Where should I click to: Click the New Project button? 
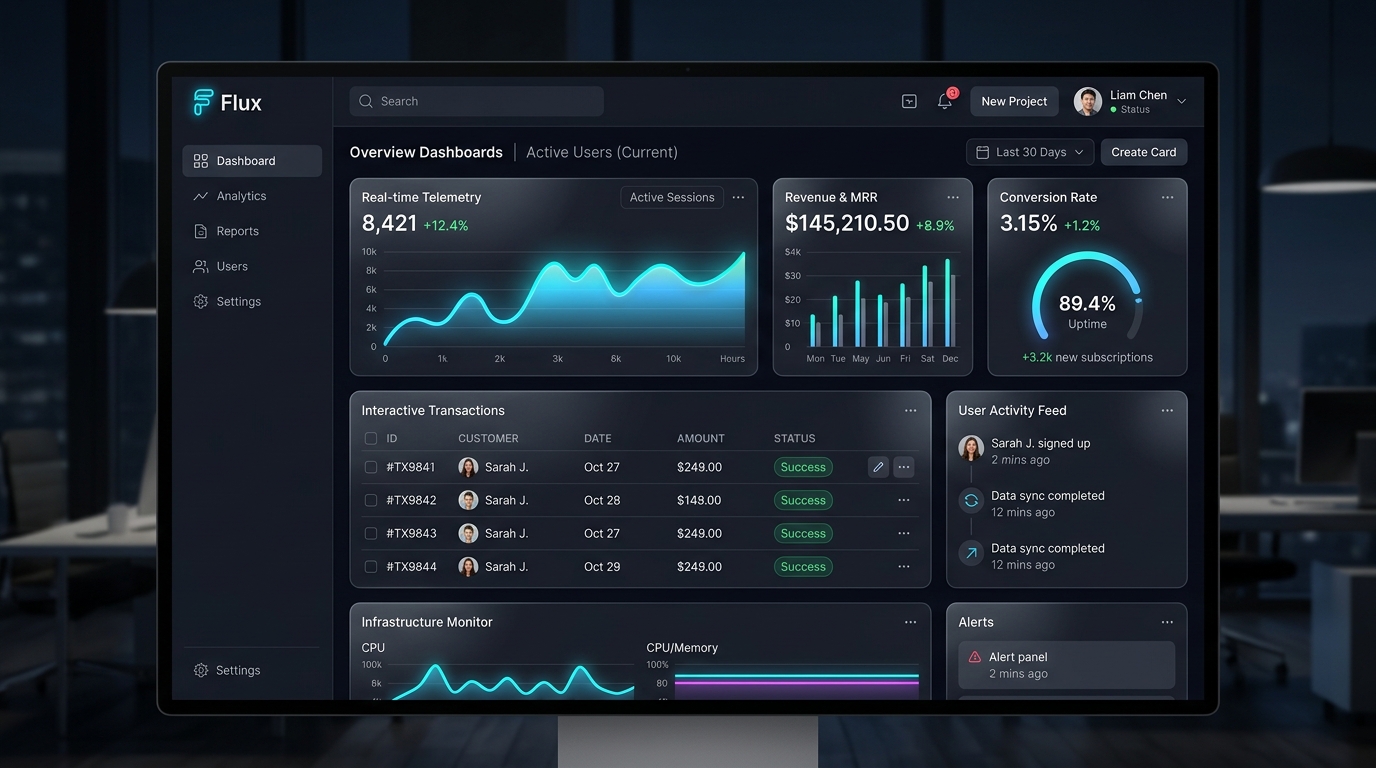point(1014,101)
